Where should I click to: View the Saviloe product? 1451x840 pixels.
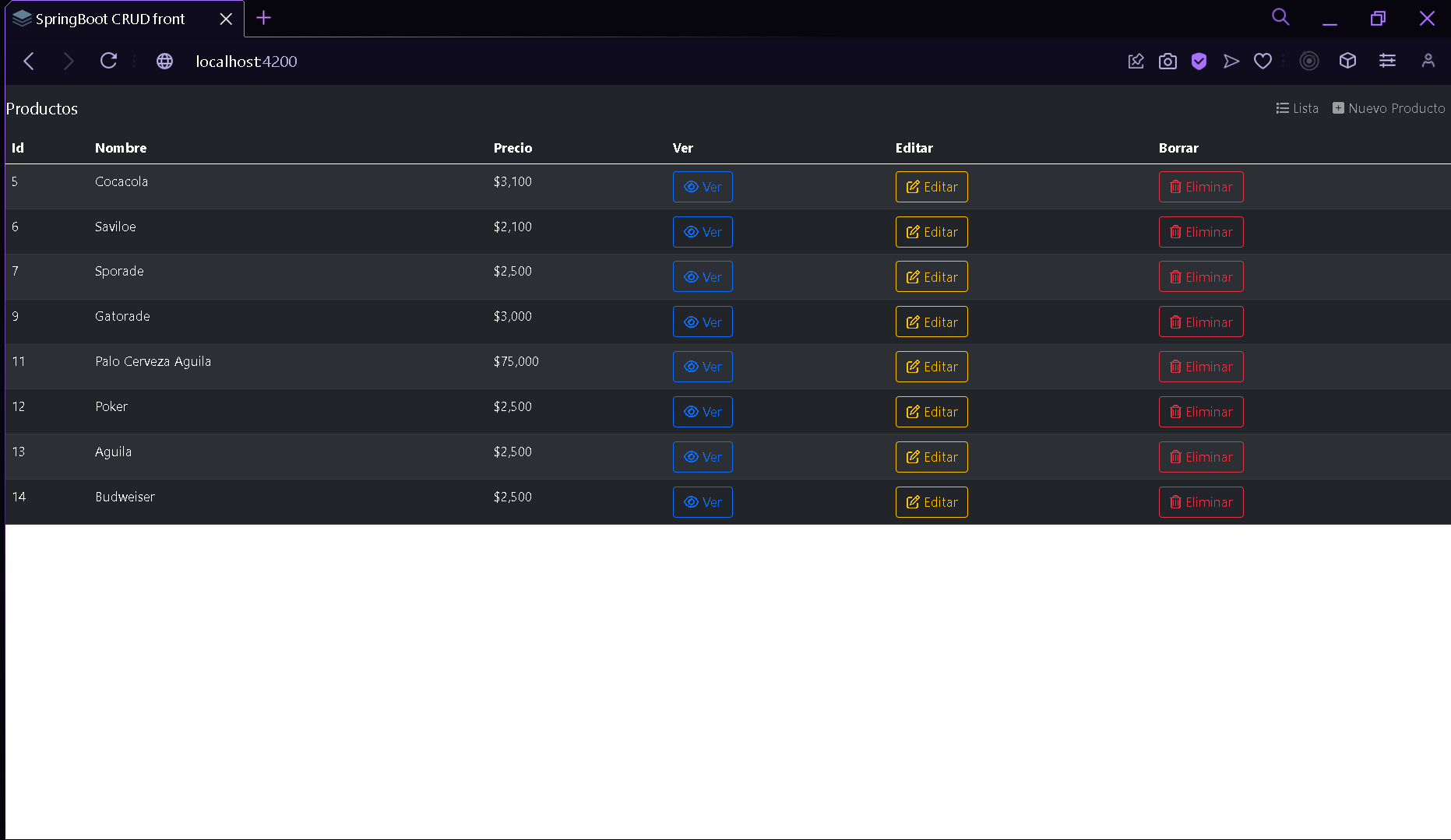(x=703, y=232)
